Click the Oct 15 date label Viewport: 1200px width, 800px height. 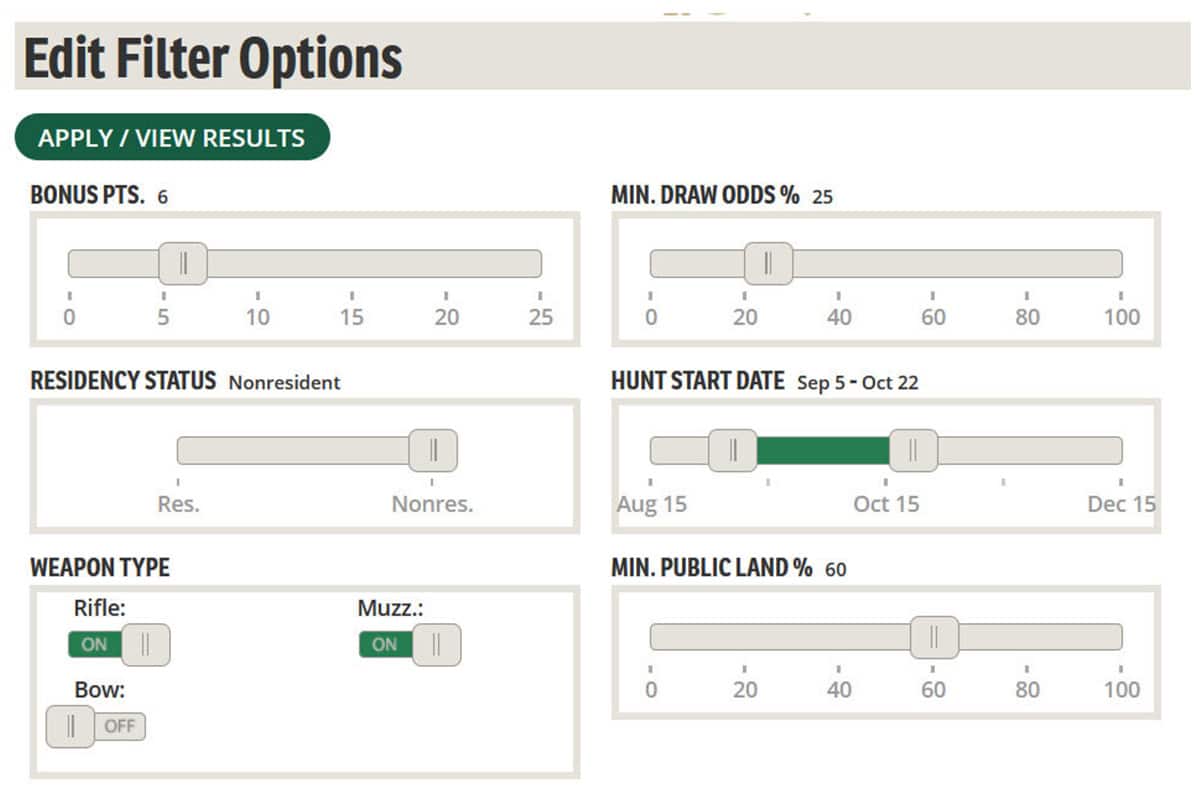click(886, 504)
